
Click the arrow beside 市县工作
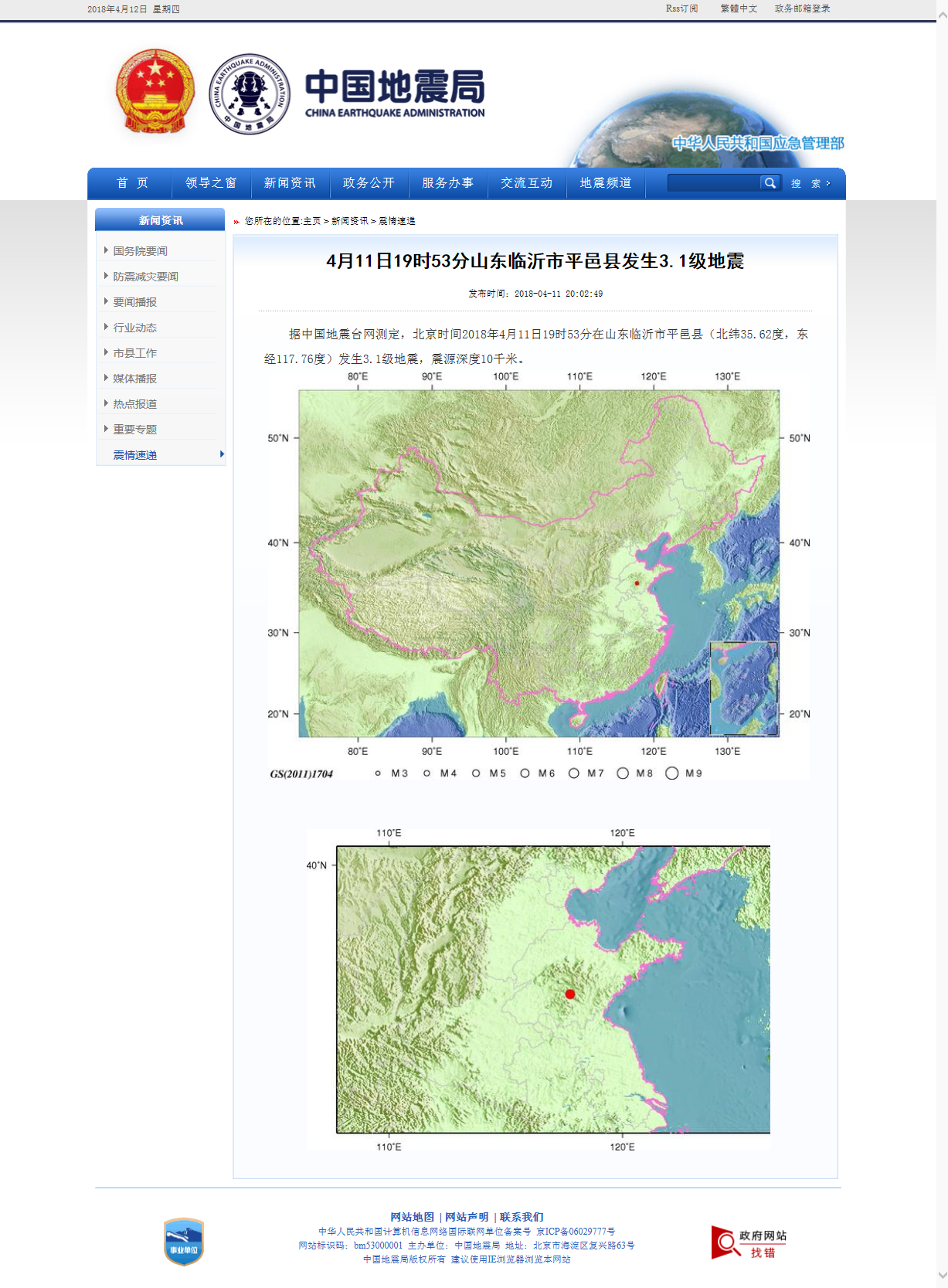pyautogui.click(x=106, y=352)
